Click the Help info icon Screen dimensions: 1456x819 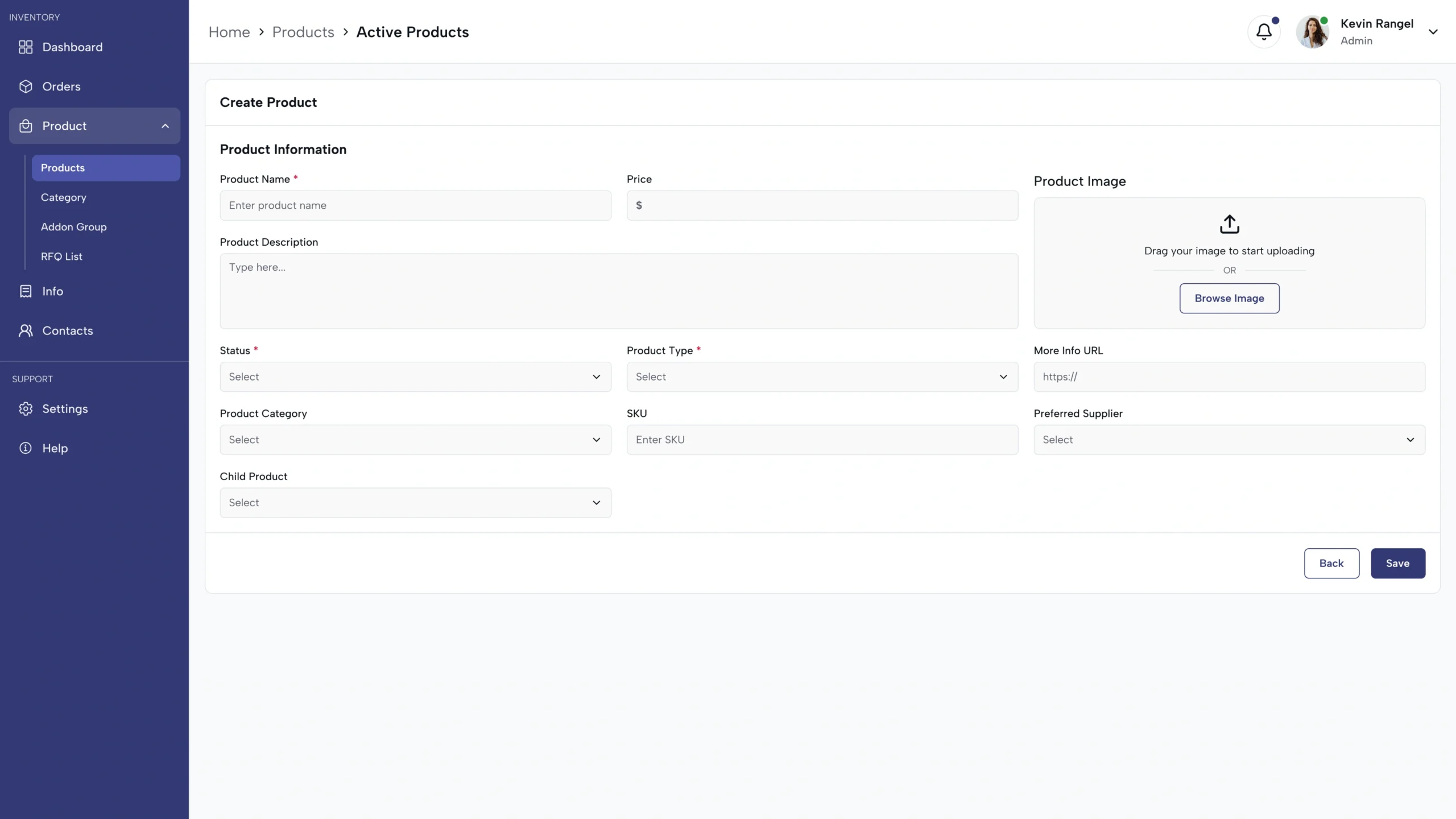(x=26, y=448)
